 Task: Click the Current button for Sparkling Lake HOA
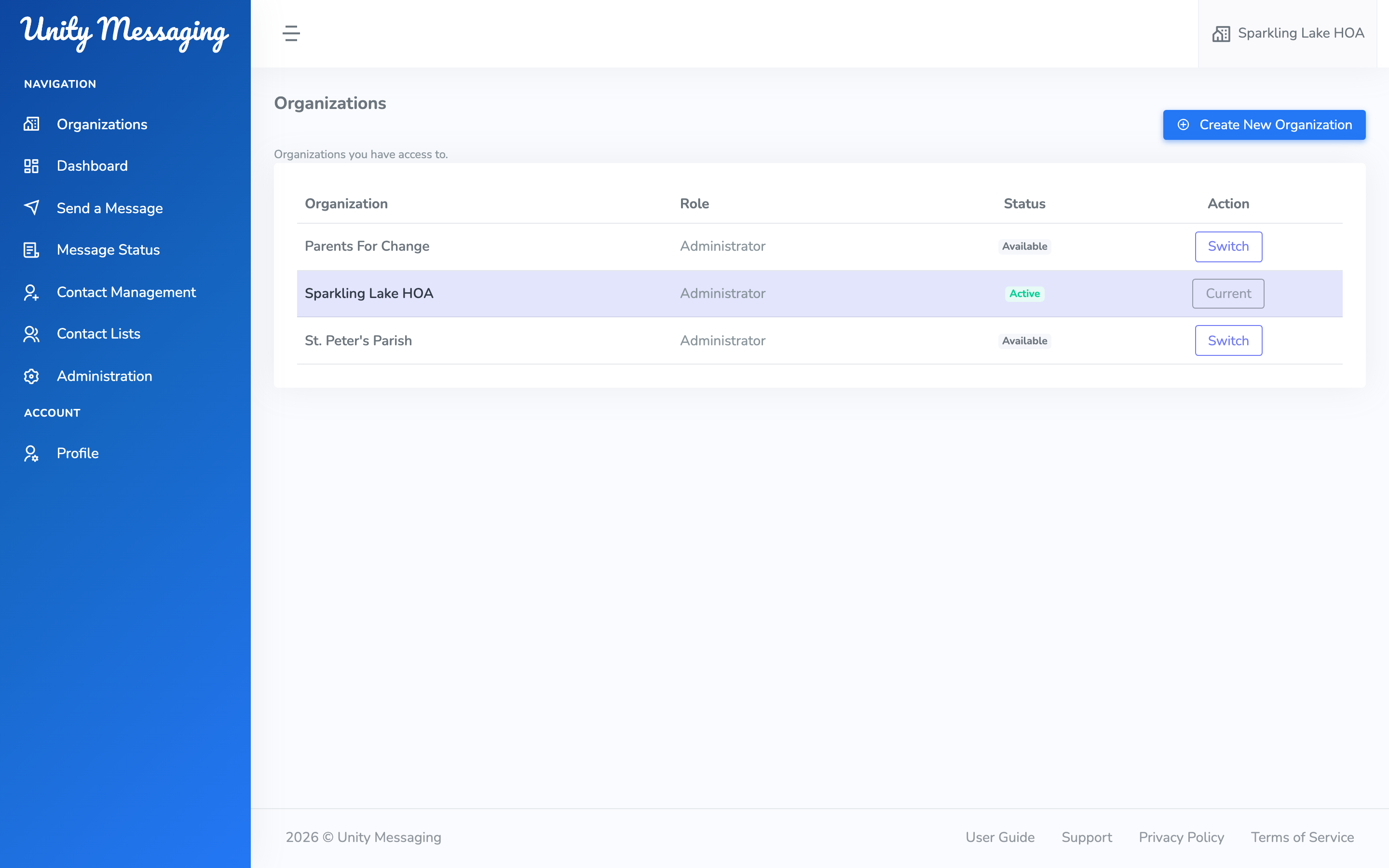point(1228,293)
